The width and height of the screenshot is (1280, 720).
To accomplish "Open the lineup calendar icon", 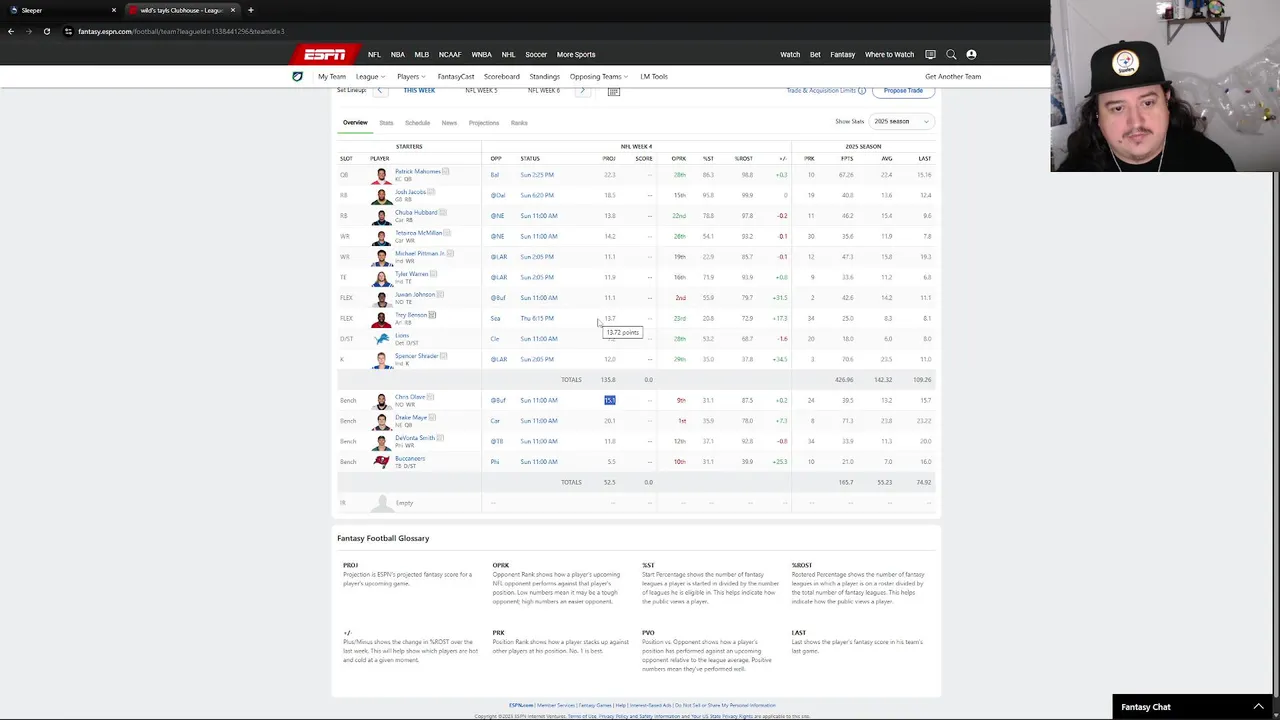I will click(x=614, y=91).
